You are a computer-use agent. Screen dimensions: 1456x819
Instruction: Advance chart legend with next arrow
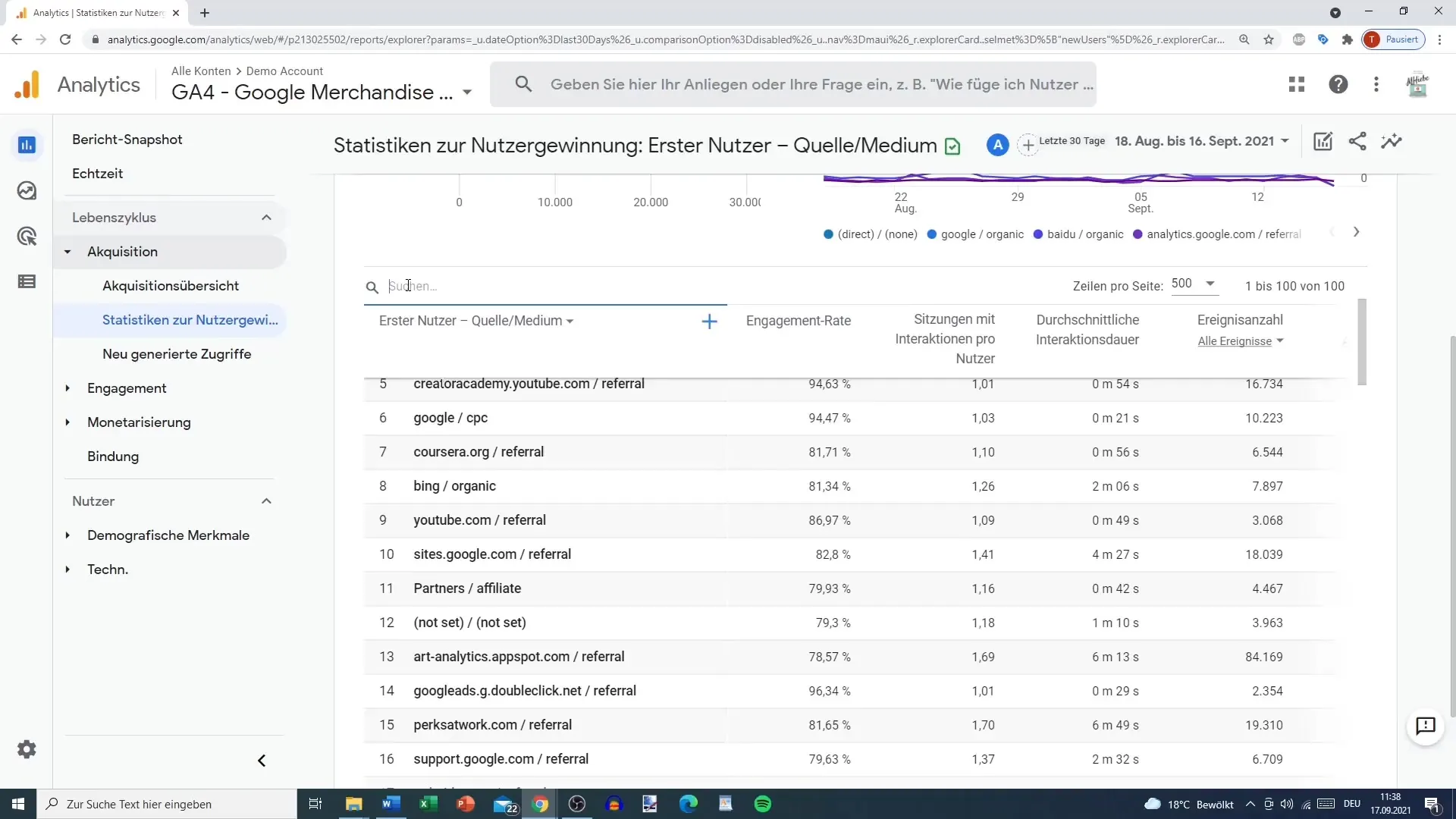[1357, 232]
